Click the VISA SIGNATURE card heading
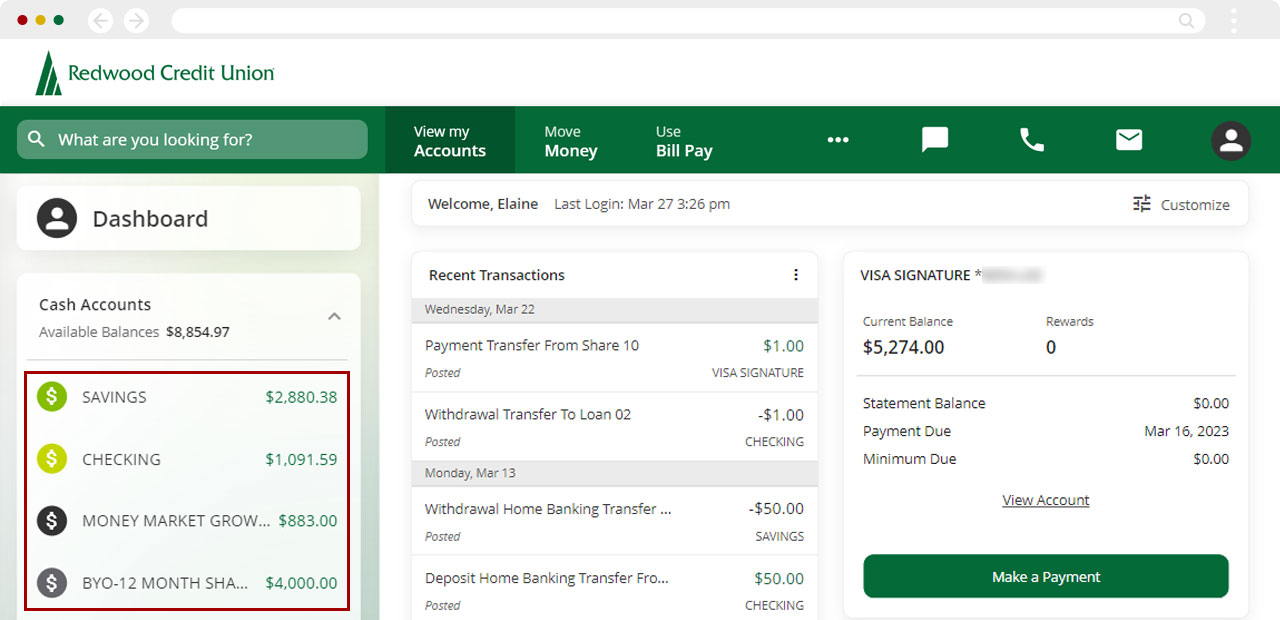This screenshot has height=620, width=1280. tap(915, 275)
